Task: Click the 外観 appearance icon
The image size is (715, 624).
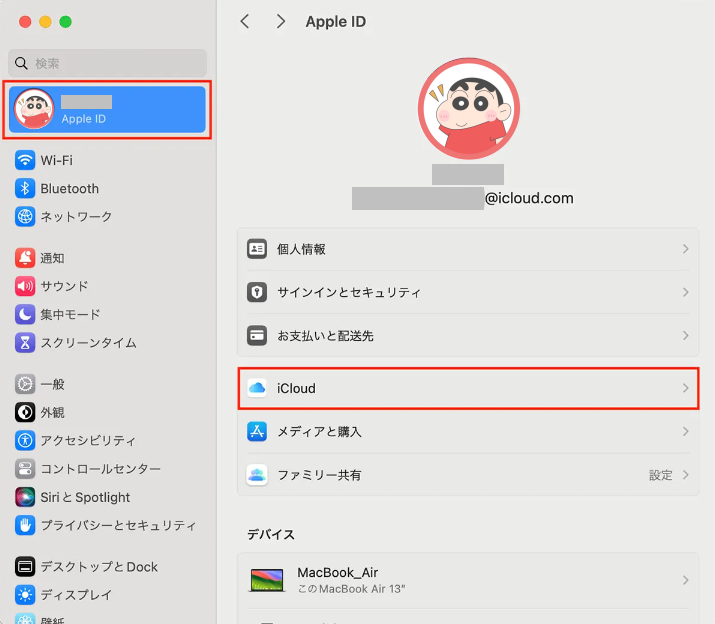Action: click(25, 413)
